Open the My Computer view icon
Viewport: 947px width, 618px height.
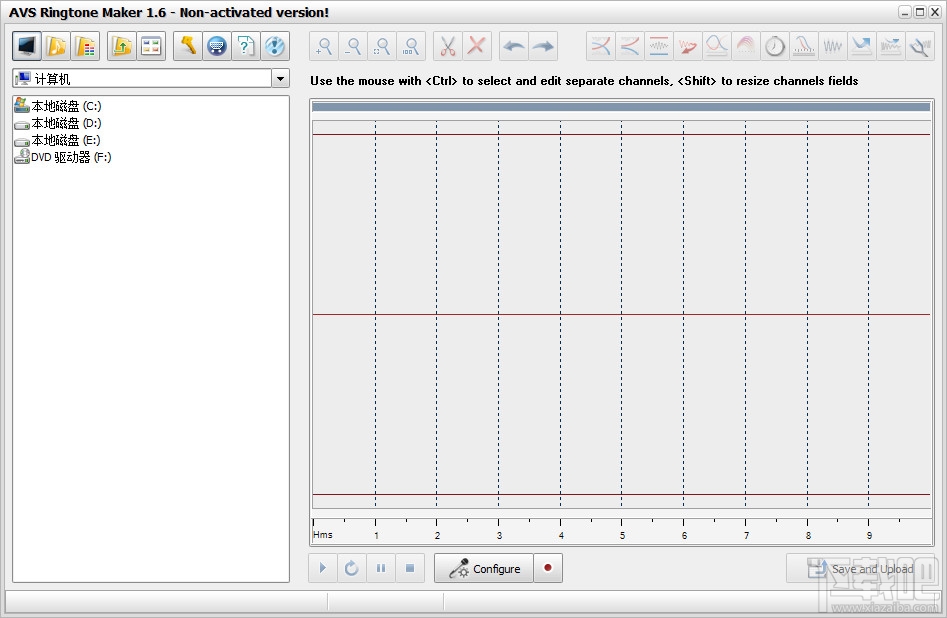(x=27, y=46)
